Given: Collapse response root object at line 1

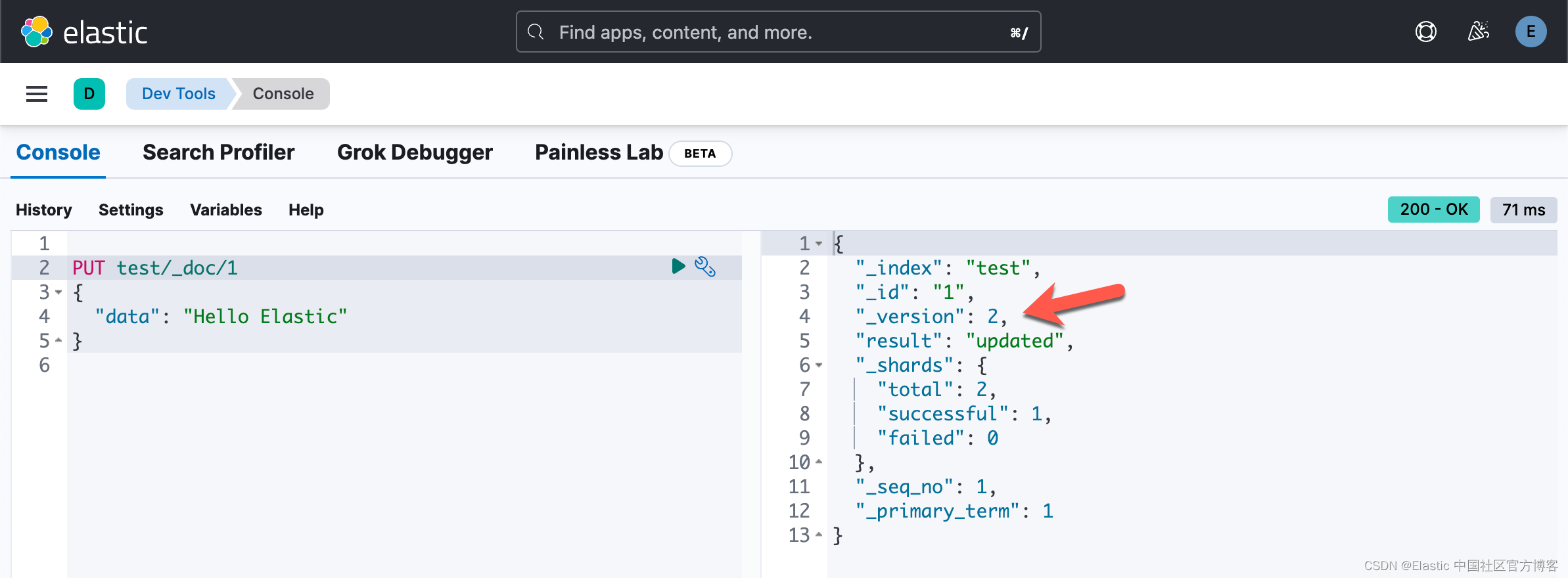Looking at the screenshot, I should [819, 244].
